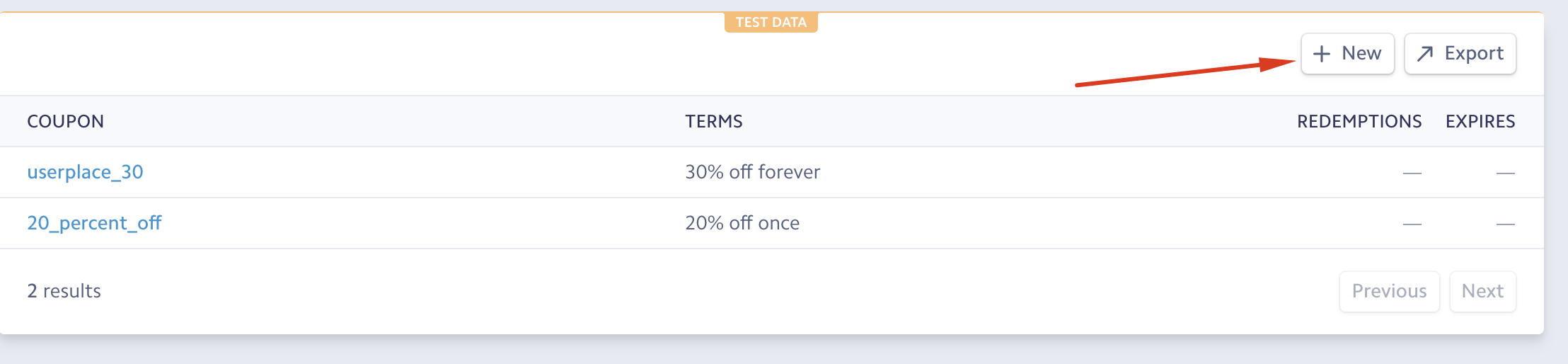Click the redemptions dash for userplace_30
1568x364 pixels.
click(x=1412, y=174)
